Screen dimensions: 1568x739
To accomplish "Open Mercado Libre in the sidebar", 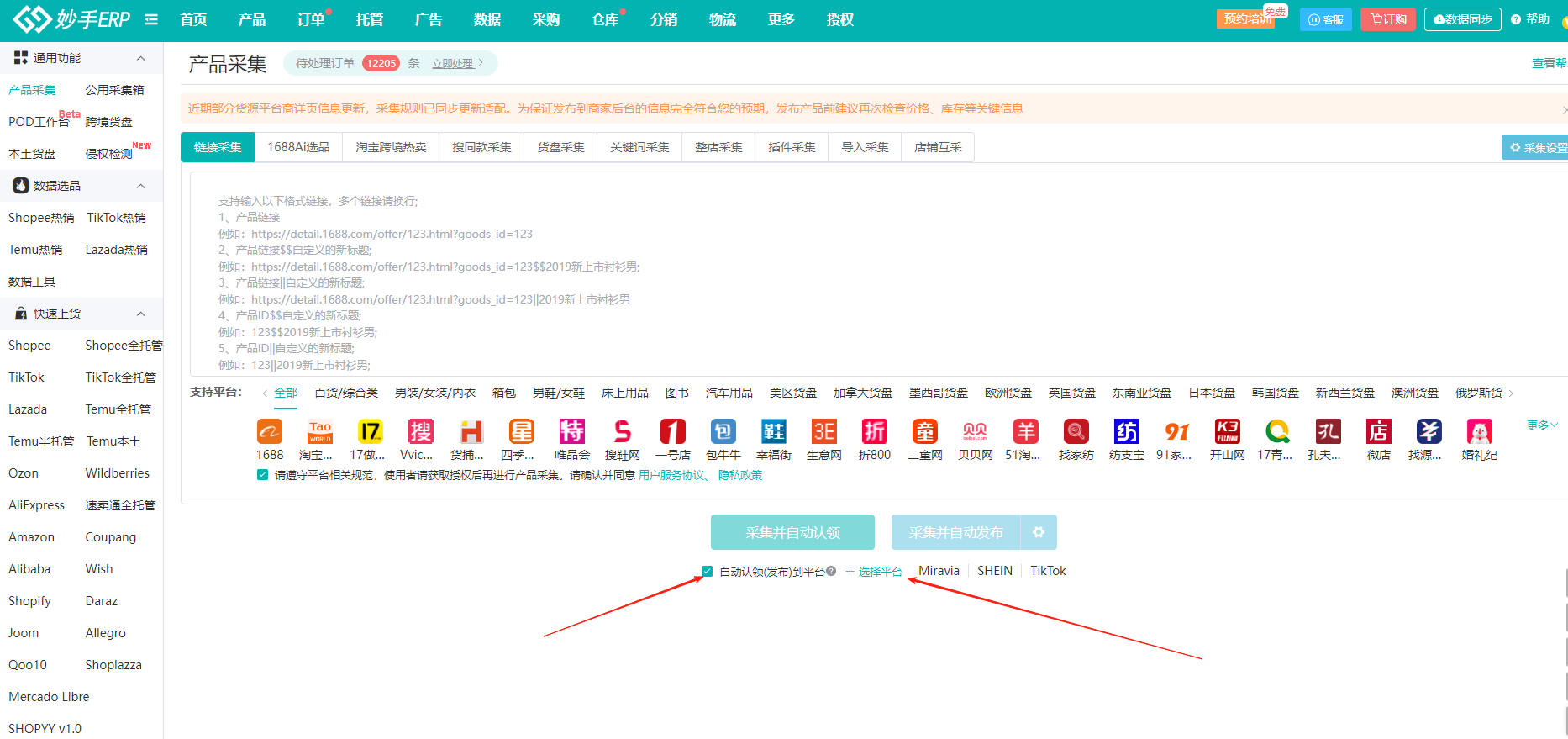I will pos(49,697).
